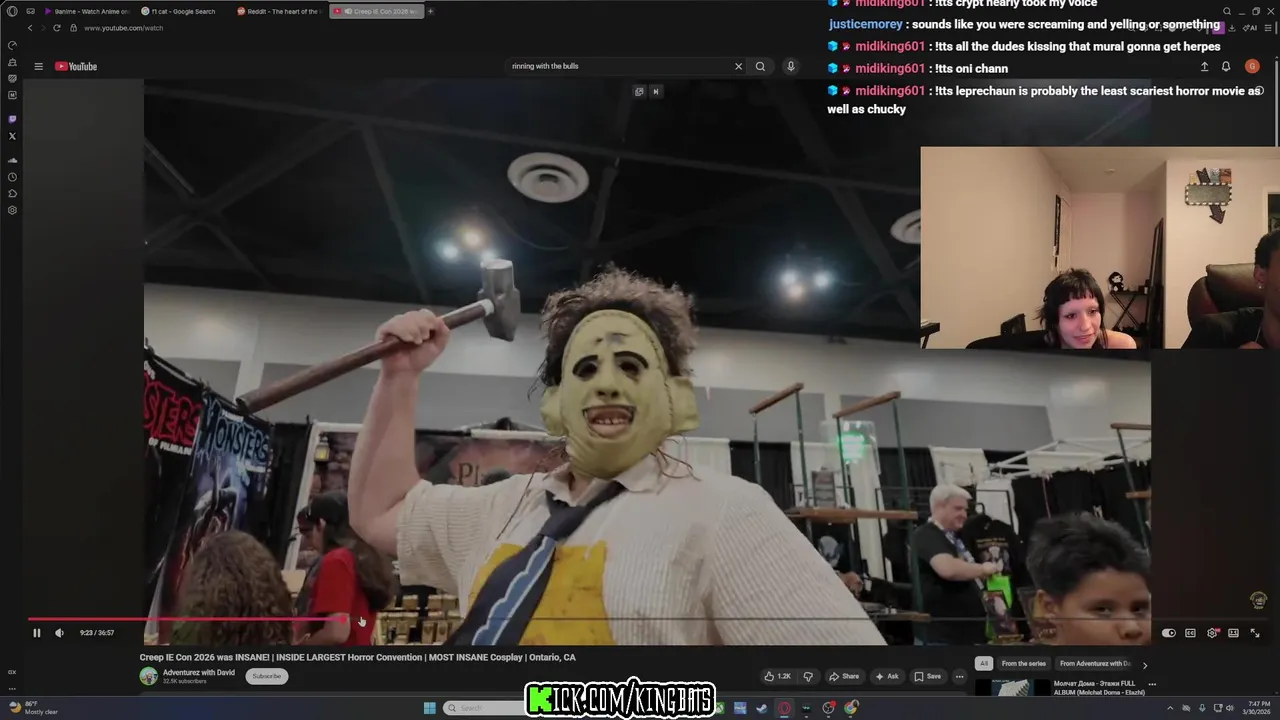The height and width of the screenshot is (720, 1280).
Task: Save the video to a playlist
Action: coord(927,676)
